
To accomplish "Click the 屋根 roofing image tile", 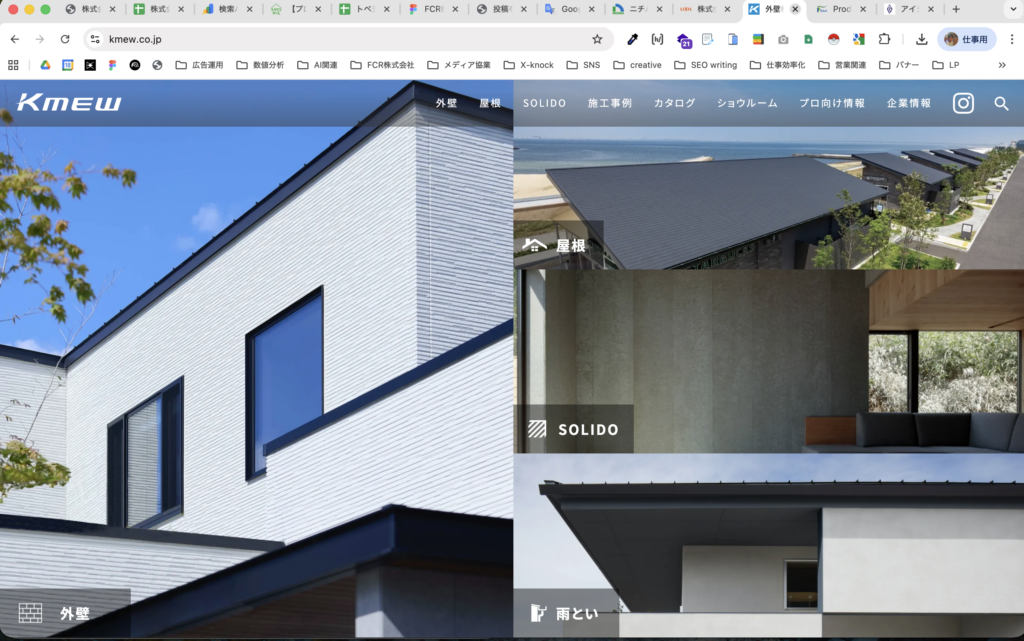I will (768, 198).
